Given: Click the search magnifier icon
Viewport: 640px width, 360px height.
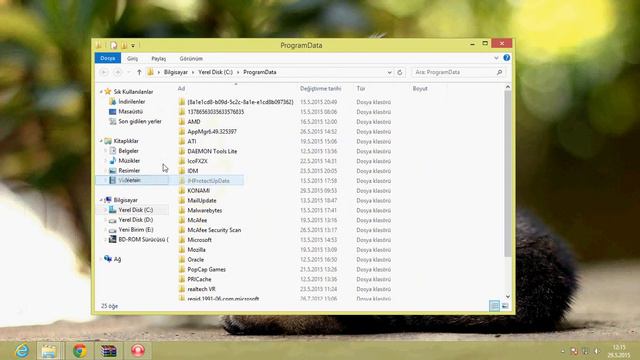Looking at the screenshot, I should click(x=500, y=72).
